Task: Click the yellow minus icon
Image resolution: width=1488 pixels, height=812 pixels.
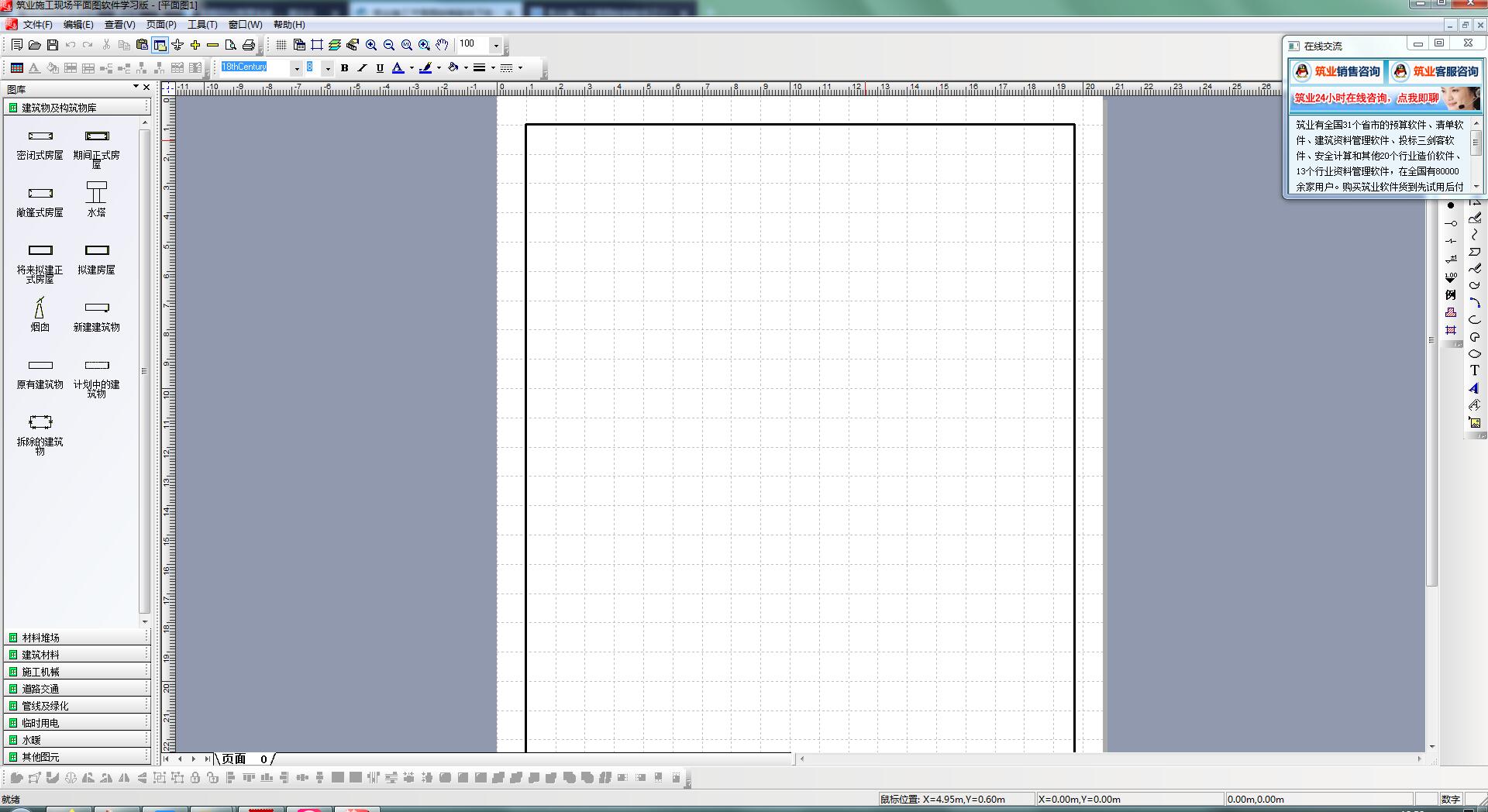Action: point(212,45)
